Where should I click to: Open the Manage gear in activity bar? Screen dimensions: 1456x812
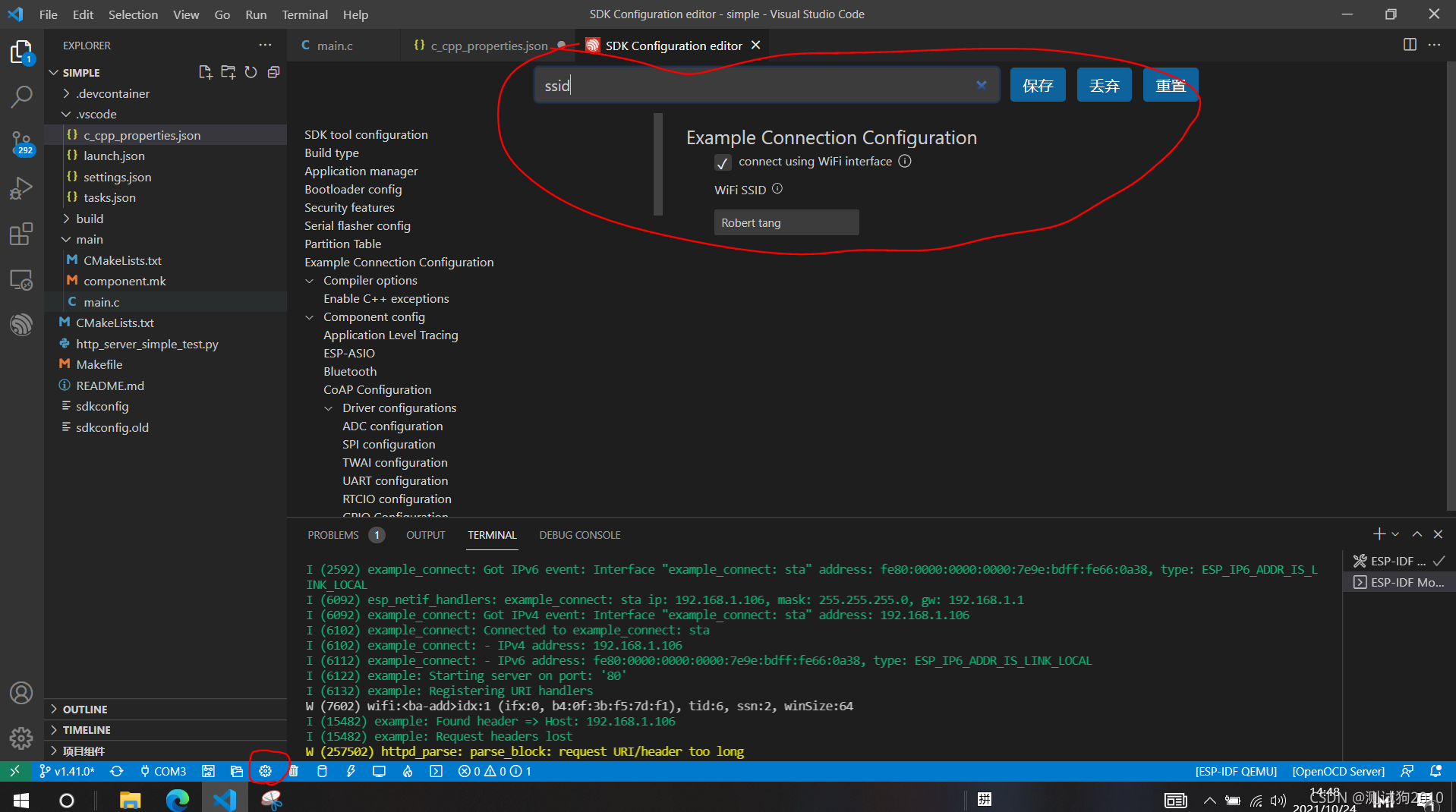pyautogui.click(x=21, y=738)
